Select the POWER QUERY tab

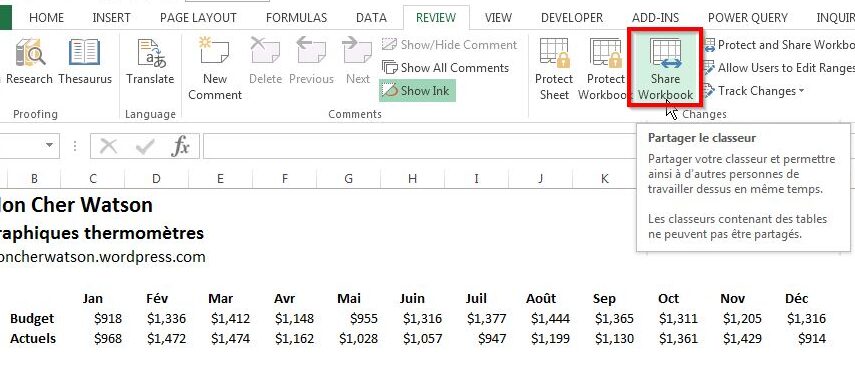coord(748,17)
